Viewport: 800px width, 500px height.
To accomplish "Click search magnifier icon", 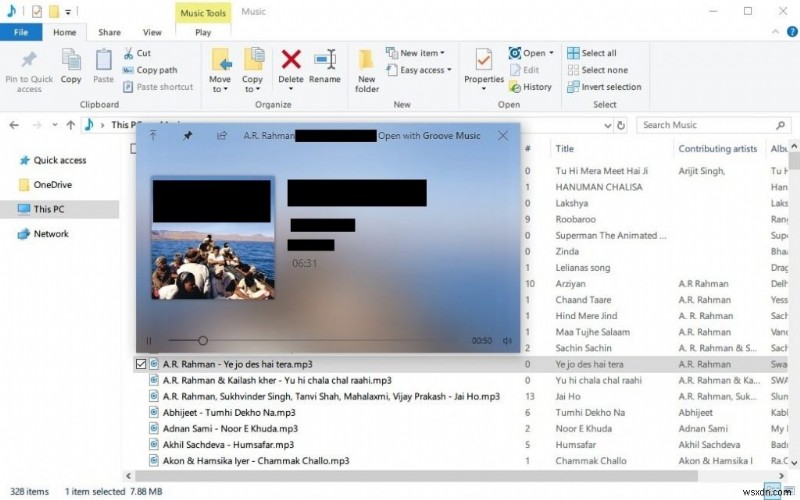I will point(780,125).
